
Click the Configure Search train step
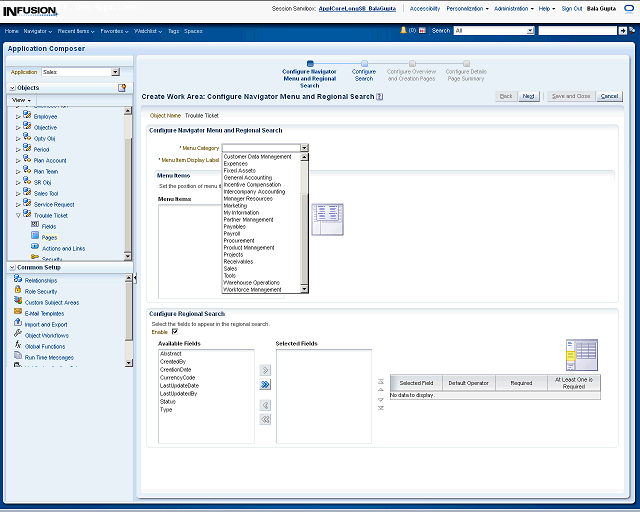pos(364,72)
